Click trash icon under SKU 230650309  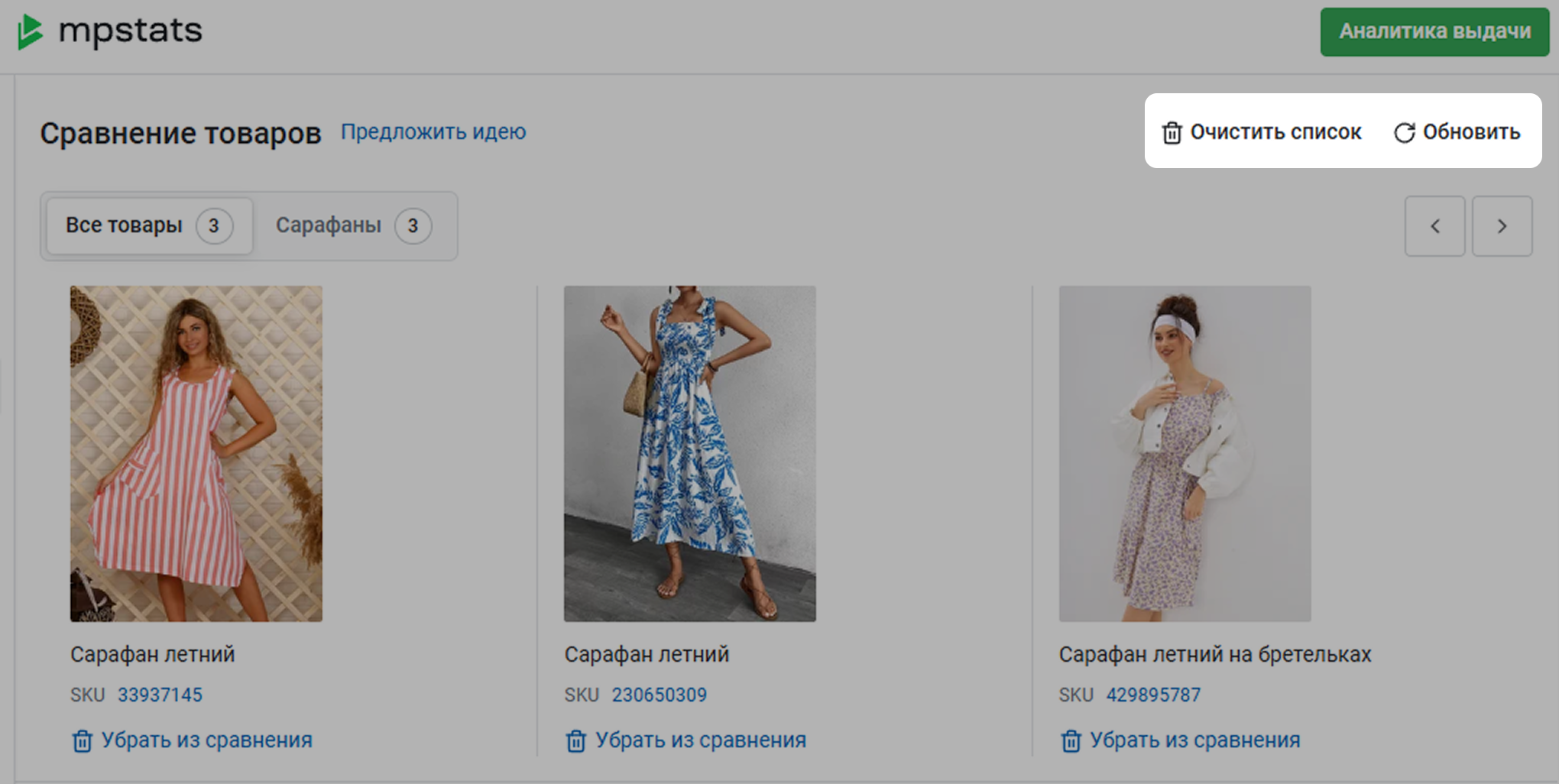click(575, 740)
